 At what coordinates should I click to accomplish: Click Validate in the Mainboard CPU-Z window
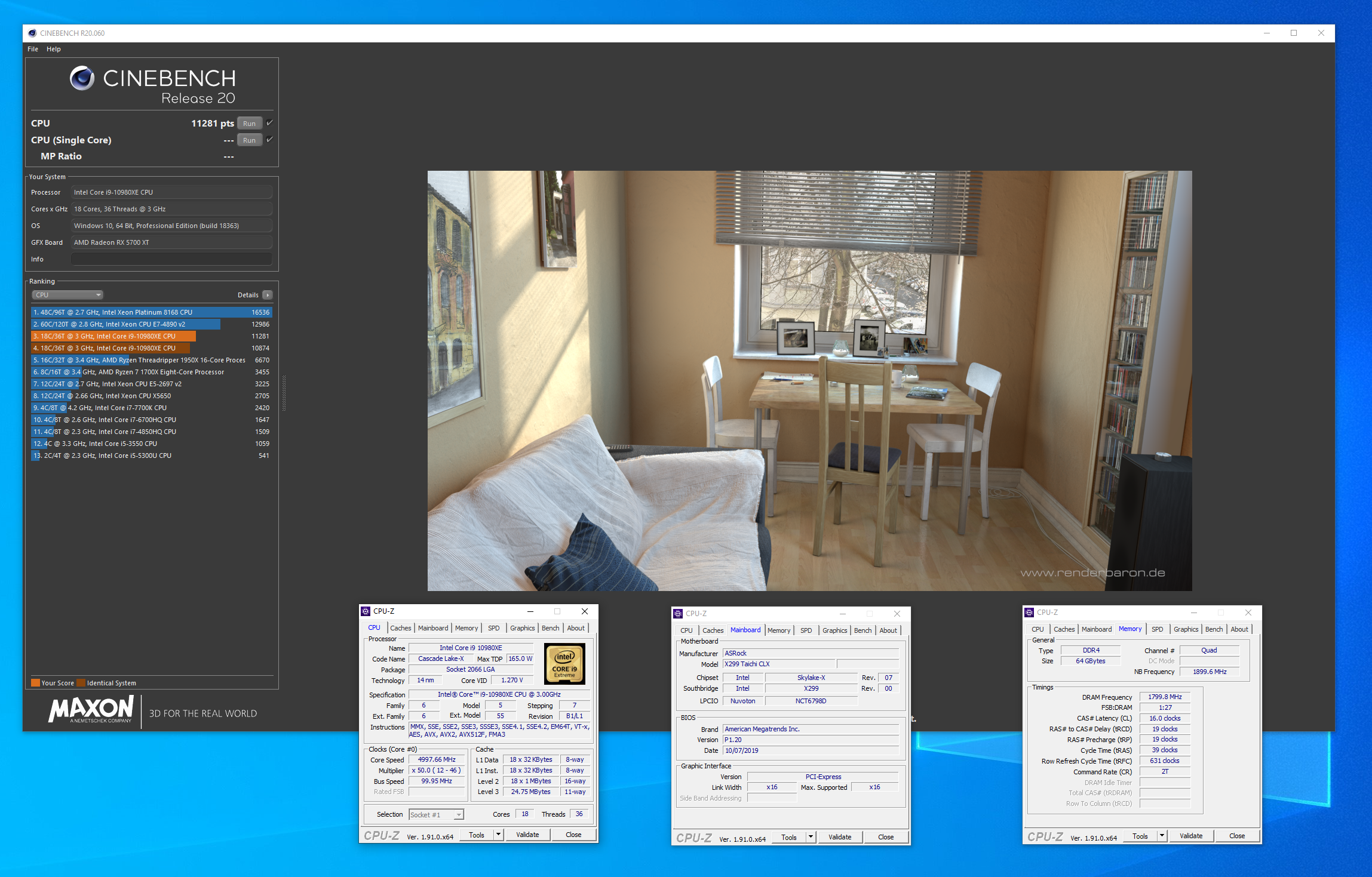(x=839, y=837)
